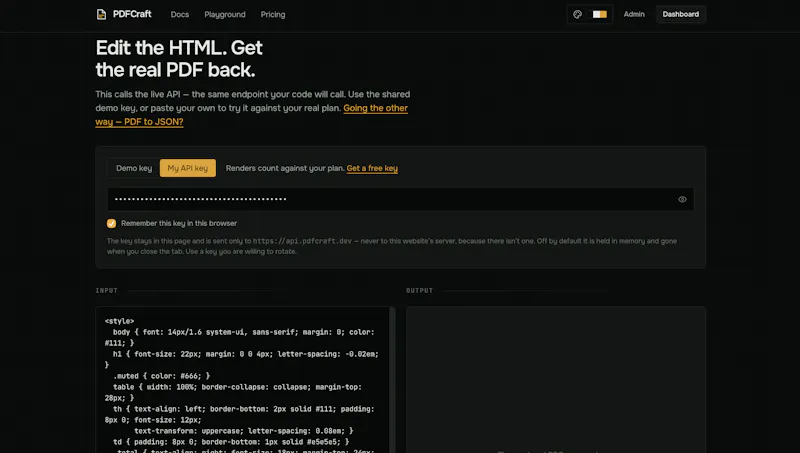Switch to the Demo key tab
Screen dimensions: 800x453
[134, 168]
